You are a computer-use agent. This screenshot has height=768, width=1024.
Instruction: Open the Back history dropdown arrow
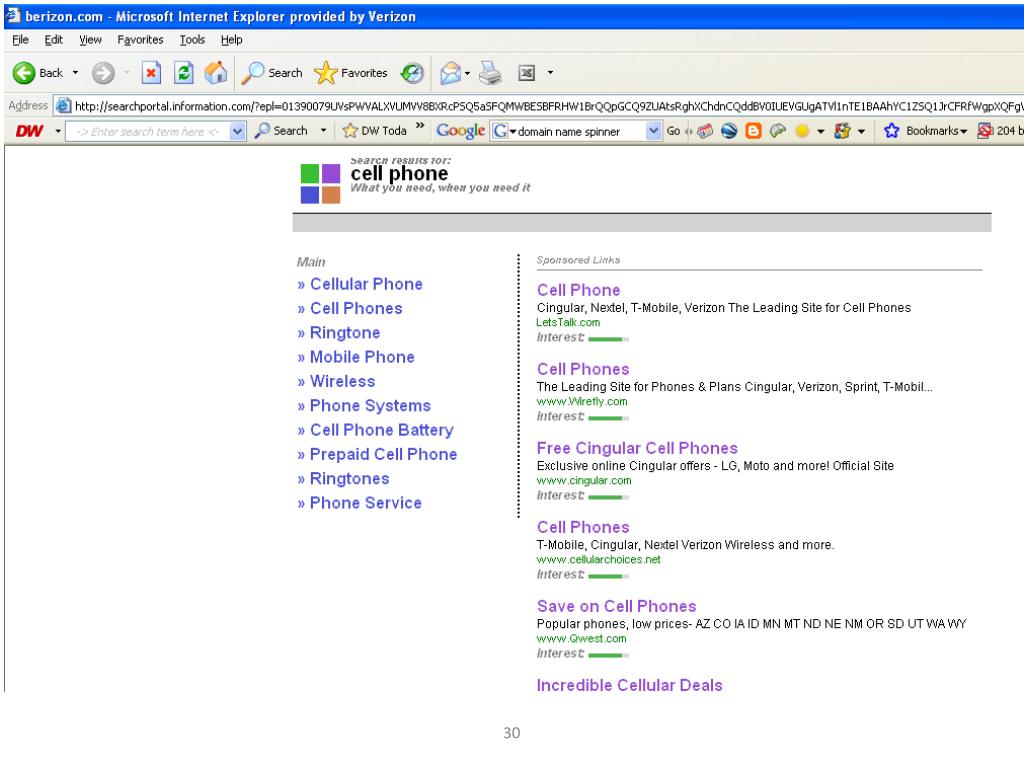point(75,72)
